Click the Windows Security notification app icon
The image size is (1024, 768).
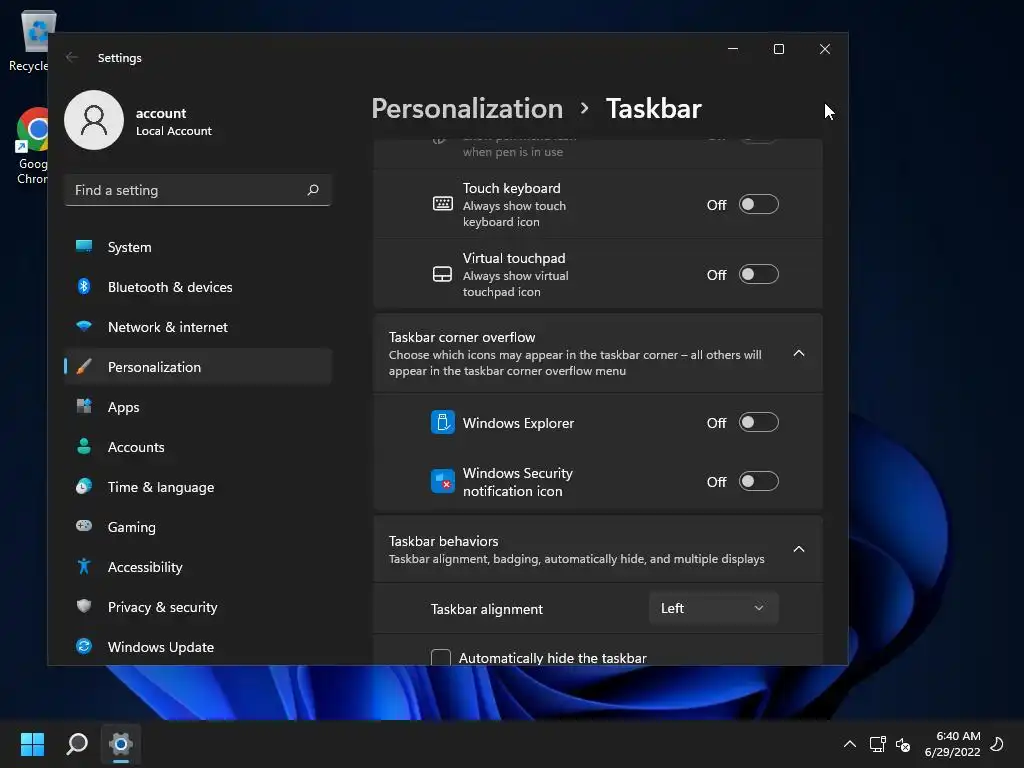443,481
